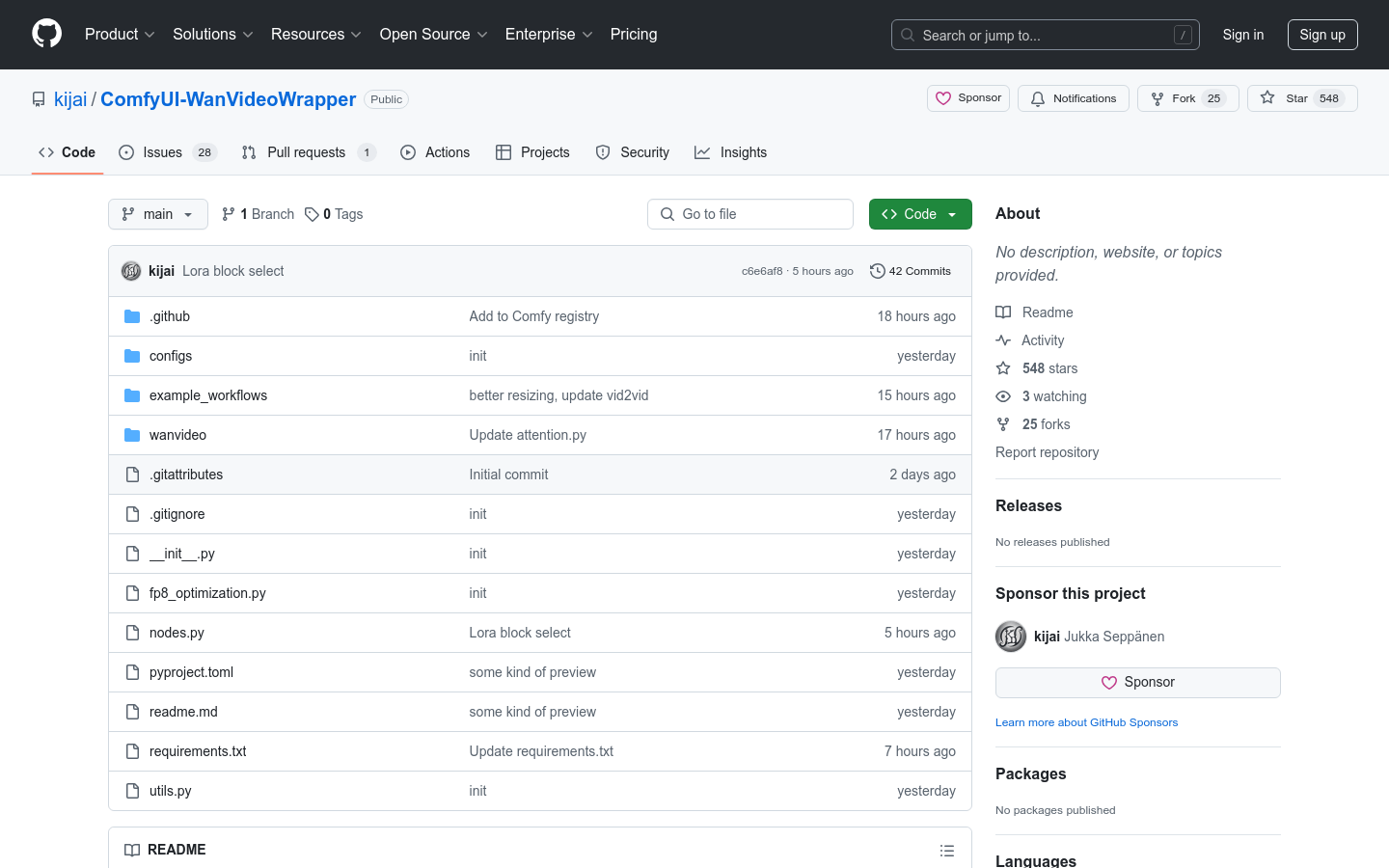The height and width of the screenshot is (868, 1389).
Task: Open the green Code dropdown button
Action: click(920, 214)
